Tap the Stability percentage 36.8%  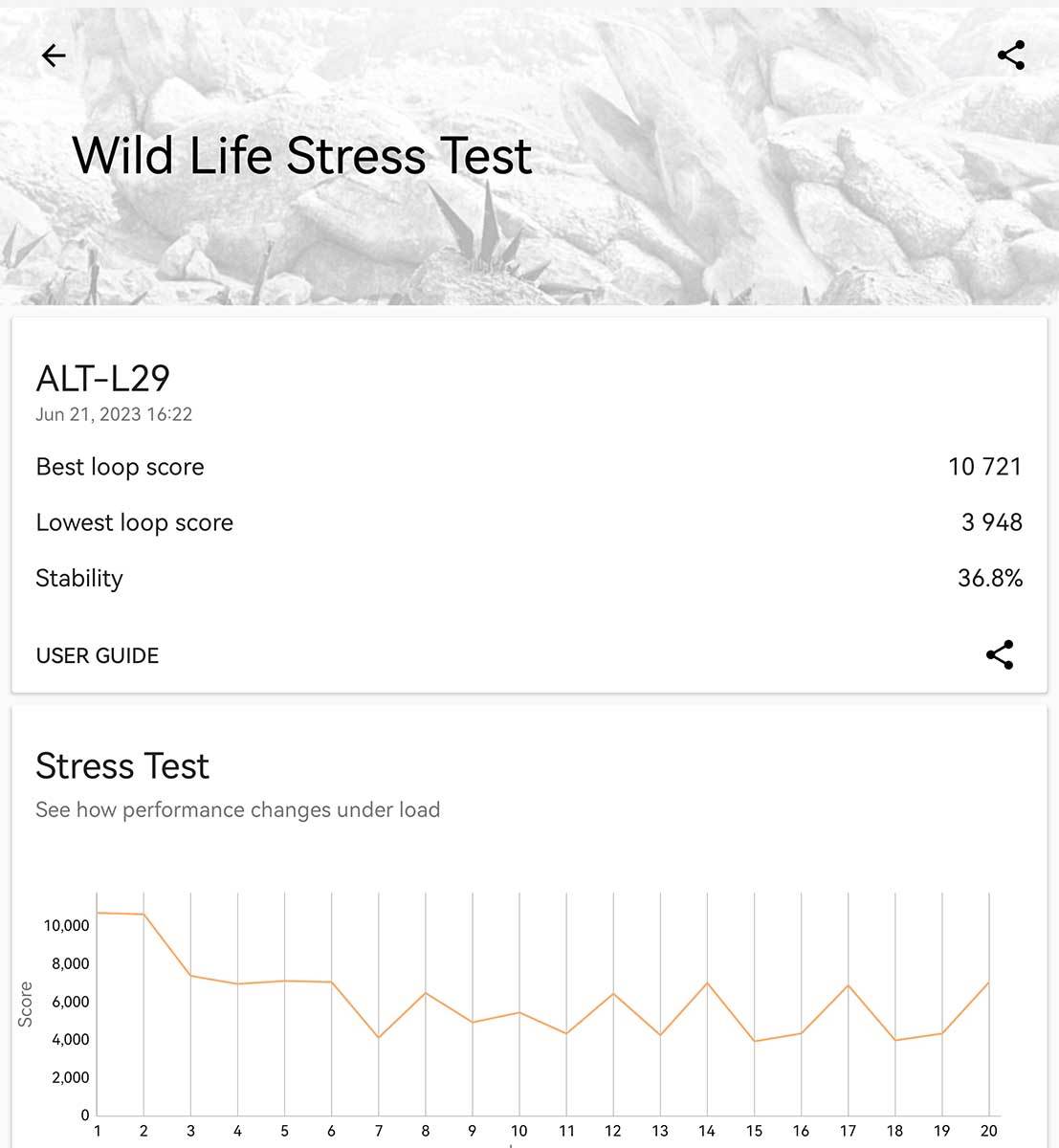991,578
